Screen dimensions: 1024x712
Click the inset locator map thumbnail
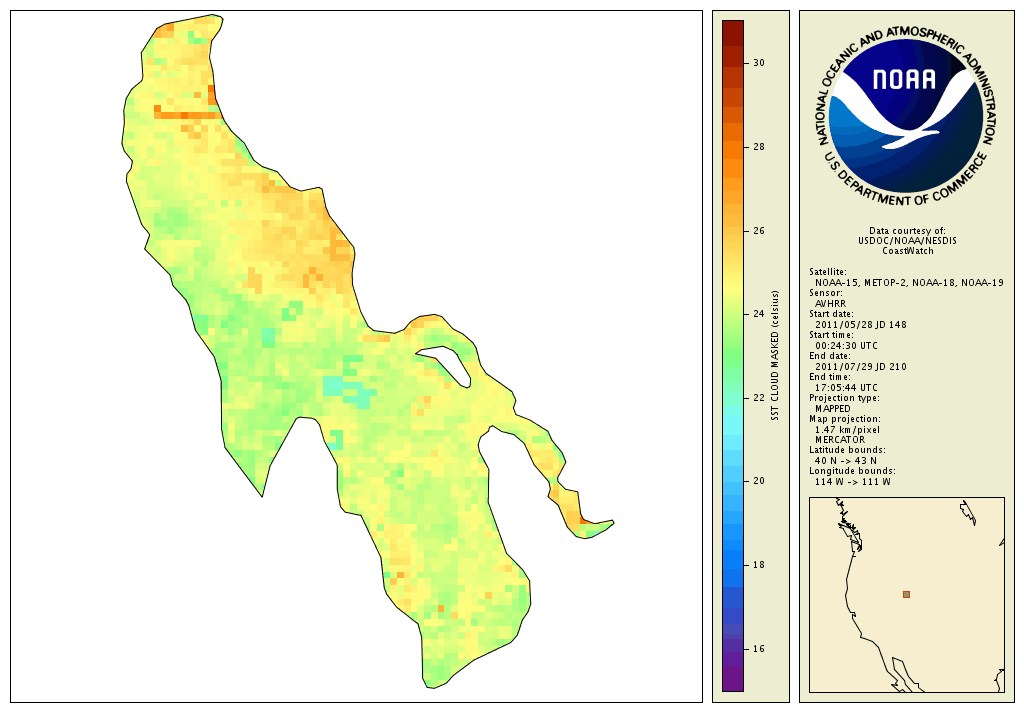906,594
